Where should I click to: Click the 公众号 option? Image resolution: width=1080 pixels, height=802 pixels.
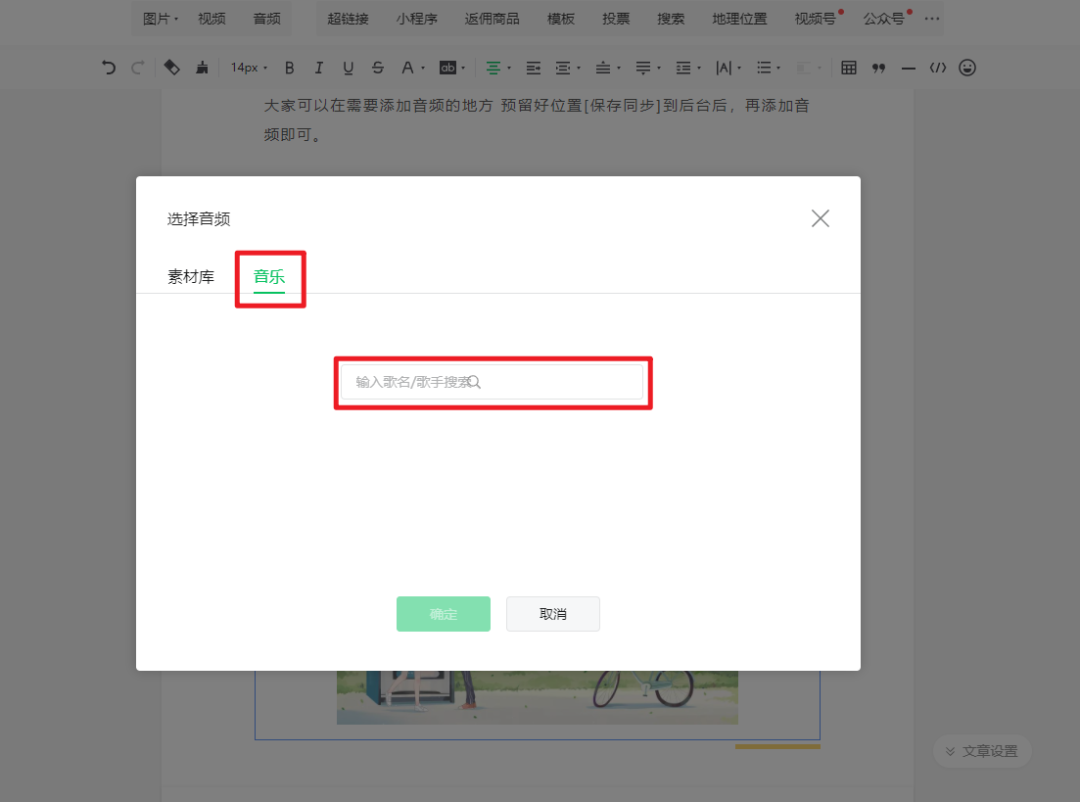pos(885,19)
